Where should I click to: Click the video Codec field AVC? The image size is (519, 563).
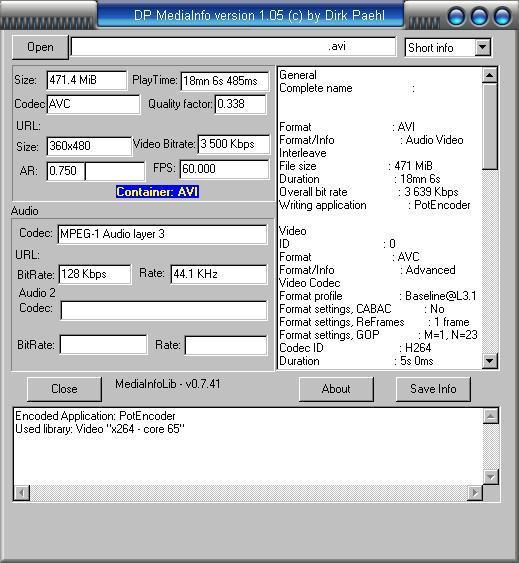coord(93,104)
